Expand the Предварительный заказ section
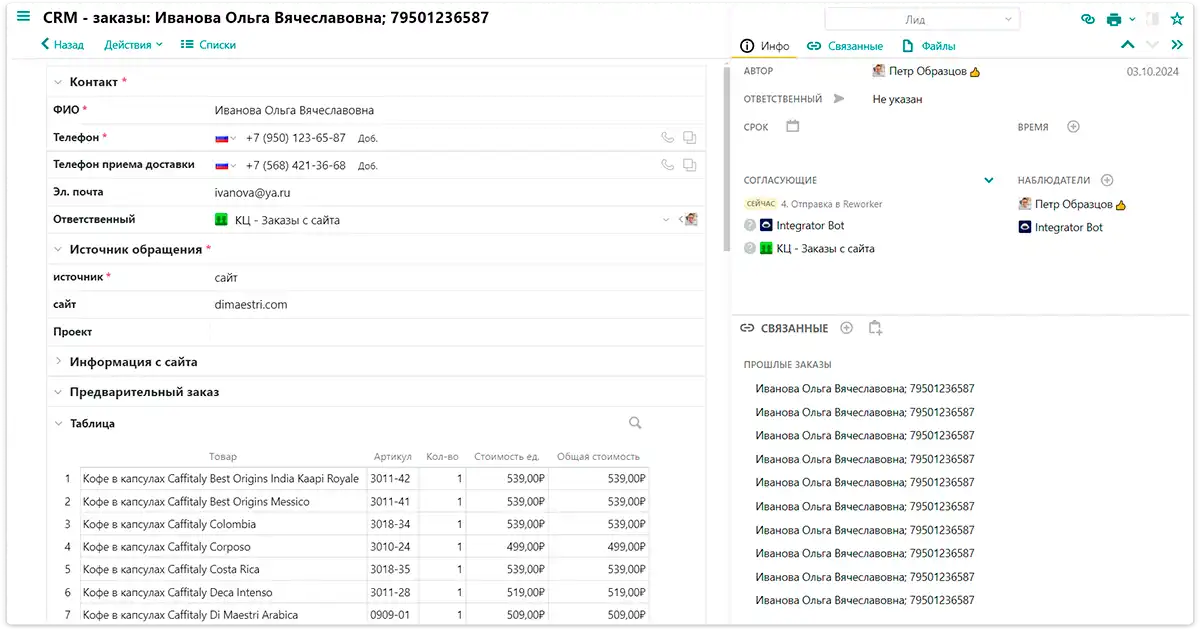1200x630 pixels. 59,392
